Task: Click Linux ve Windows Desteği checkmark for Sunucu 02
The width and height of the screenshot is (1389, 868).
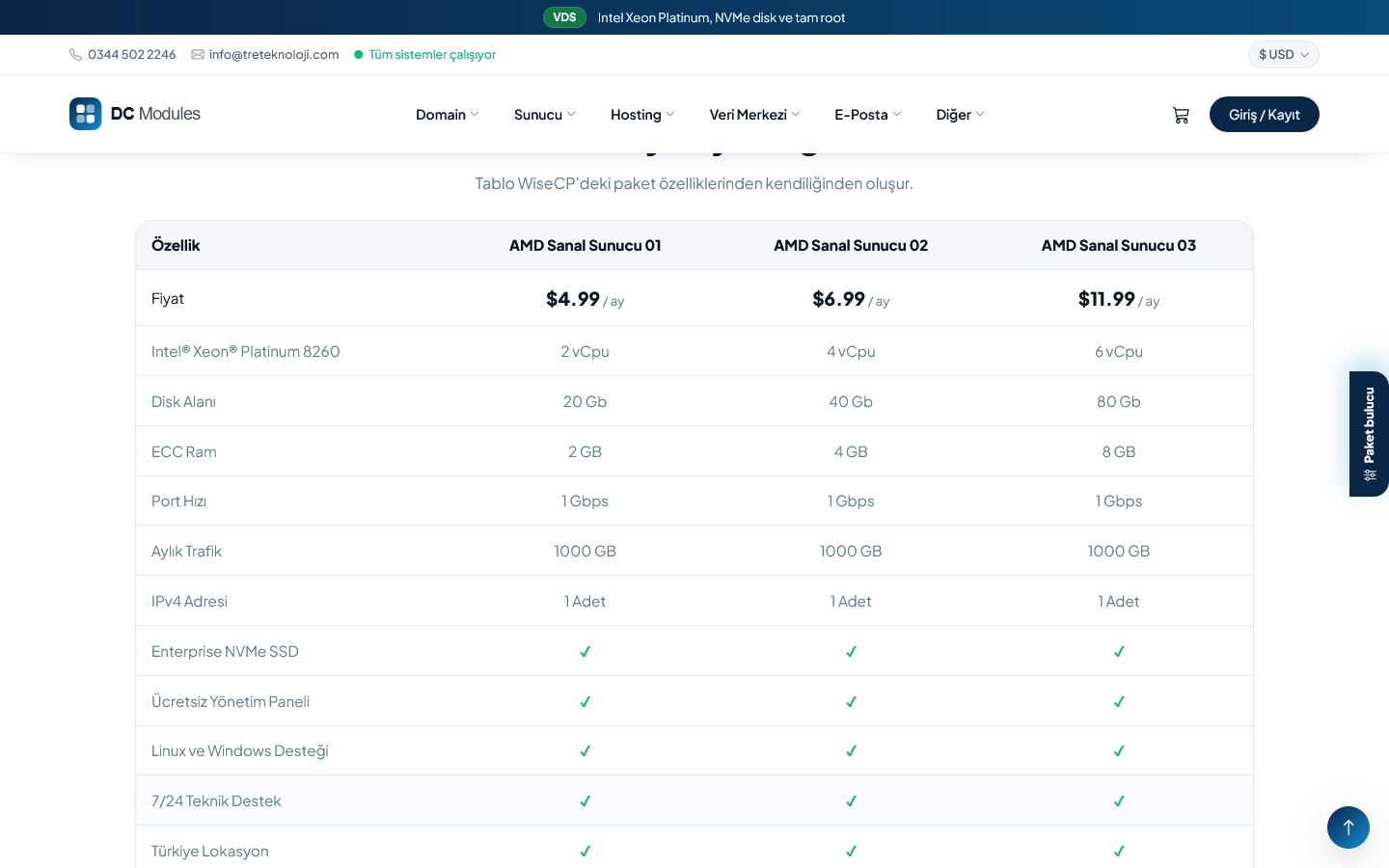Action: point(851,751)
